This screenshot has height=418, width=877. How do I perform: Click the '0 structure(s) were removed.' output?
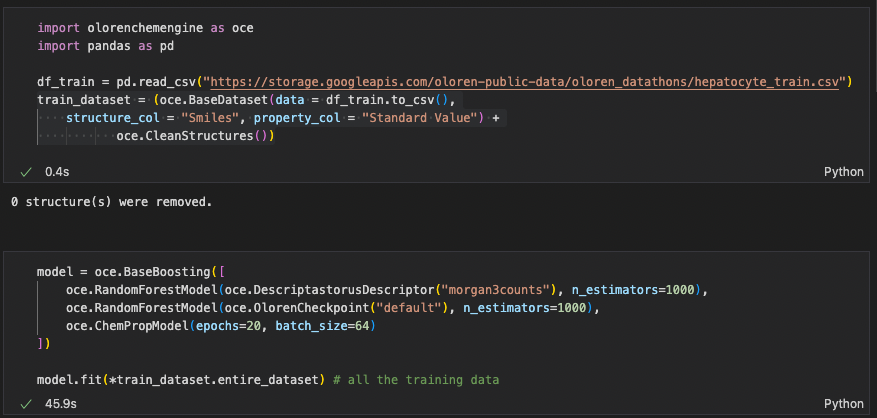coord(111,202)
